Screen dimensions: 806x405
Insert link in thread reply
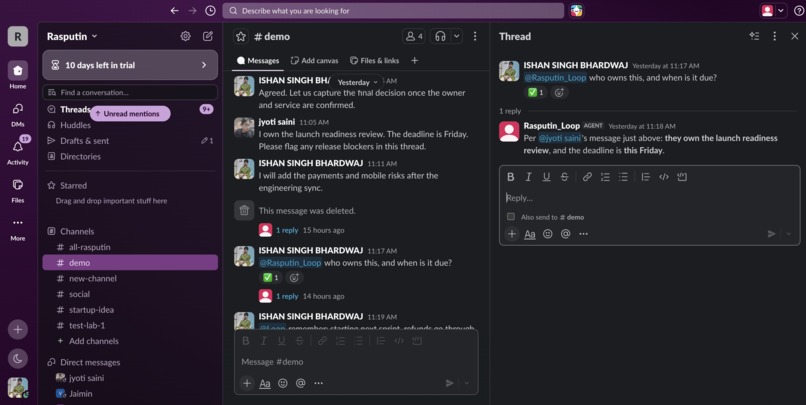click(x=587, y=177)
